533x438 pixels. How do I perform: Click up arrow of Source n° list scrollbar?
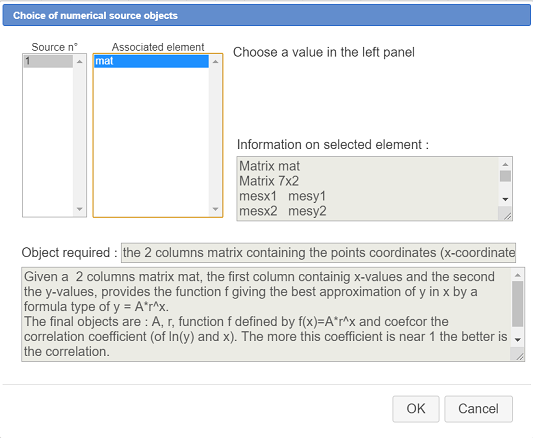point(80,62)
